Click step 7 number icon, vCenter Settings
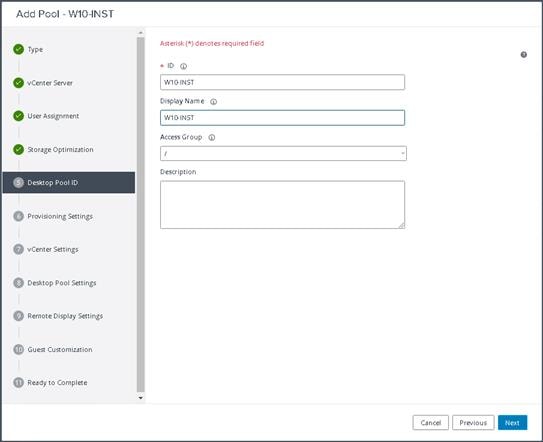Image resolution: width=543 pixels, height=442 pixels. (19, 249)
